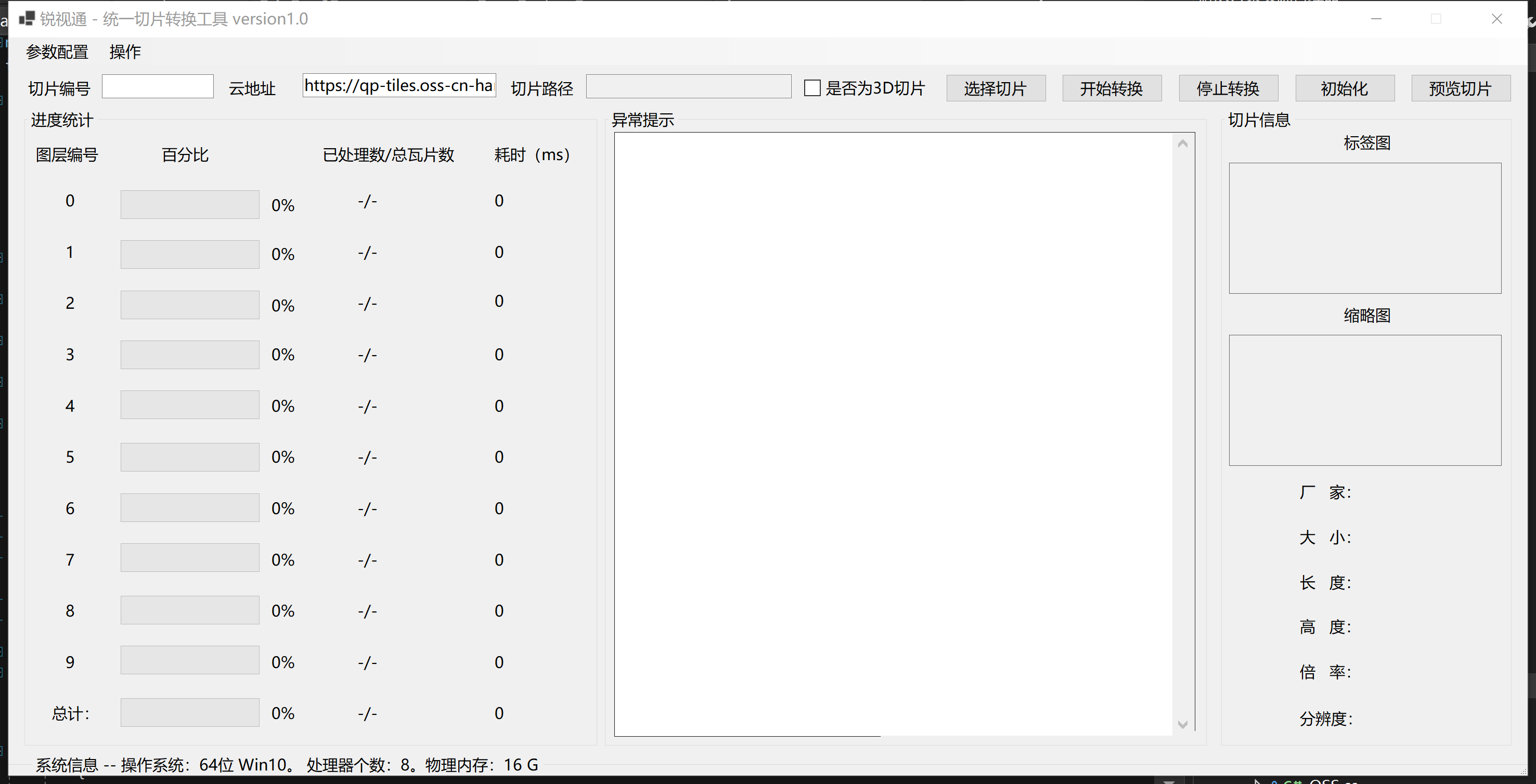This screenshot has width=1536, height=784.
Task: Click the 已处理数/总瓦片数 column header
Action: pos(389,155)
